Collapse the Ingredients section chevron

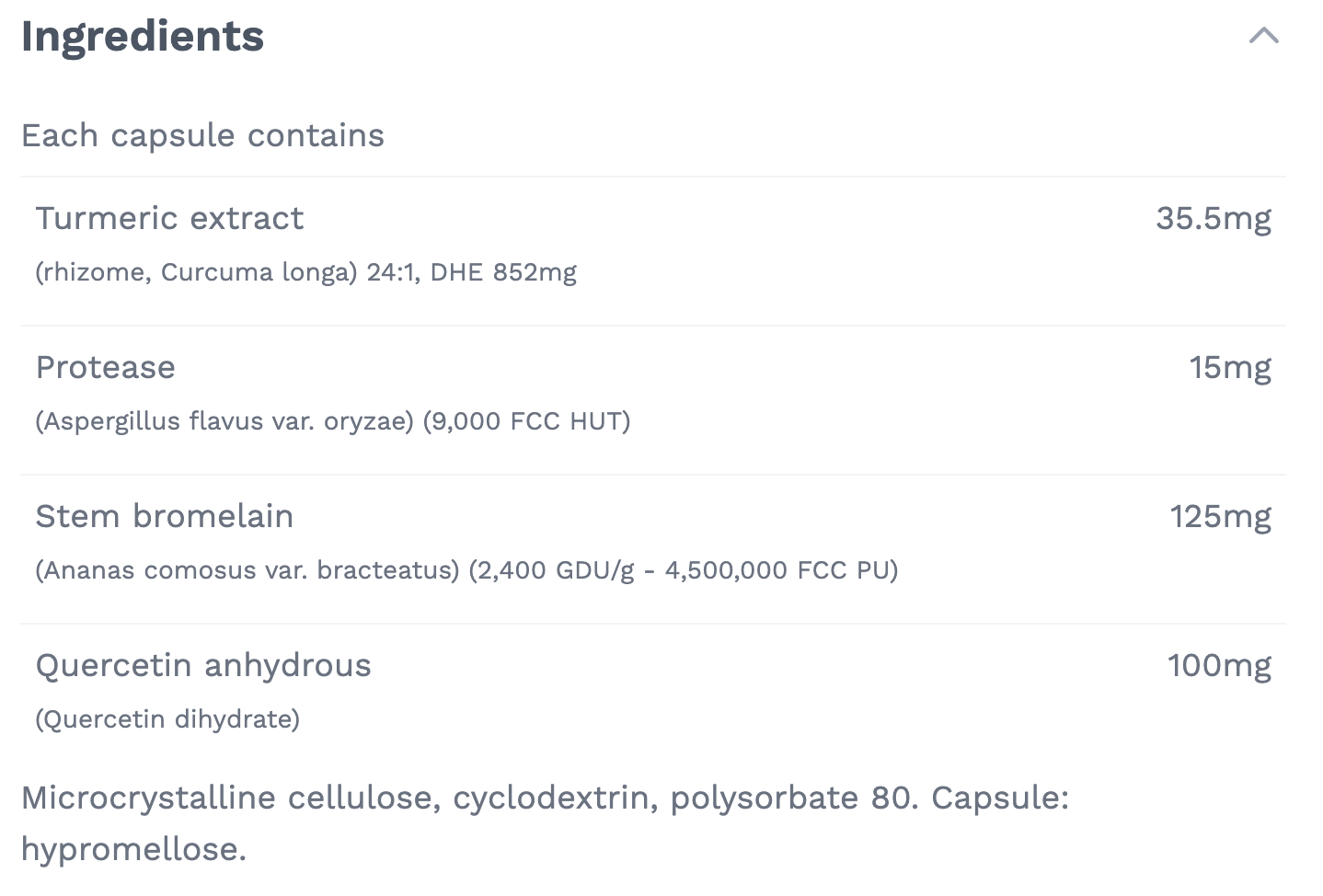[1263, 36]
